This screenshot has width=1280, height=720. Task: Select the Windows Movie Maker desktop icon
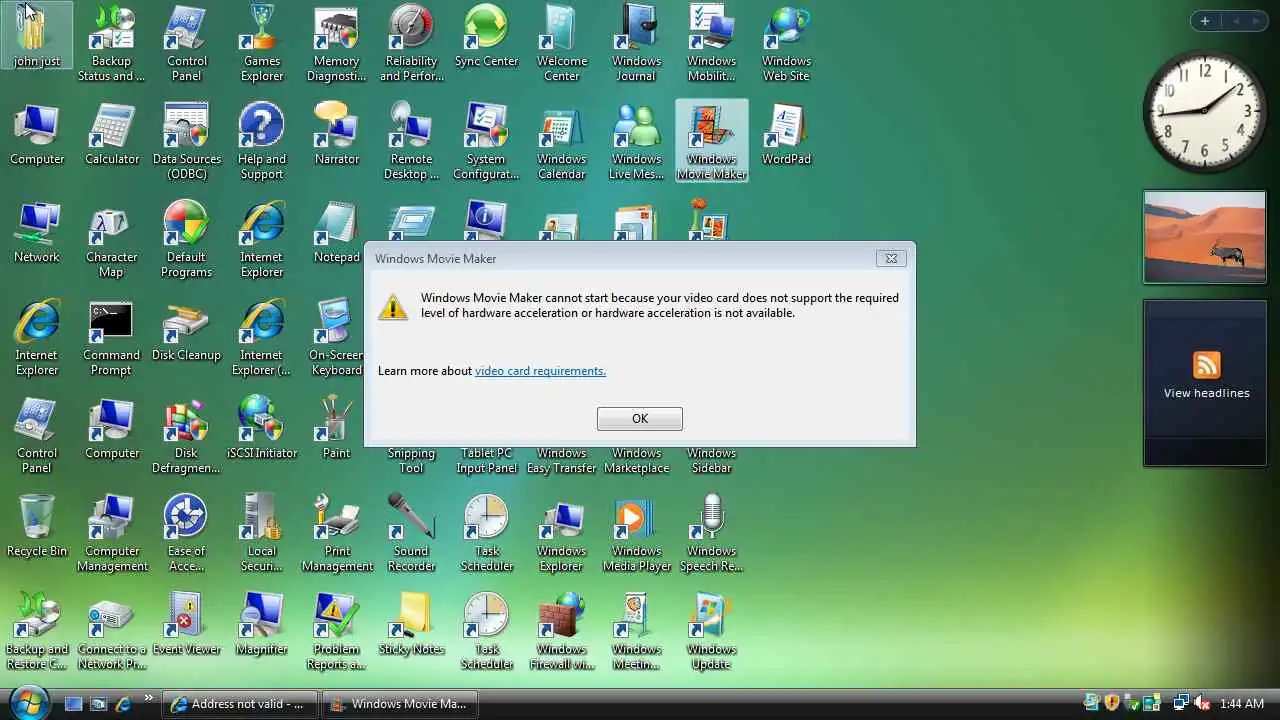711,141
